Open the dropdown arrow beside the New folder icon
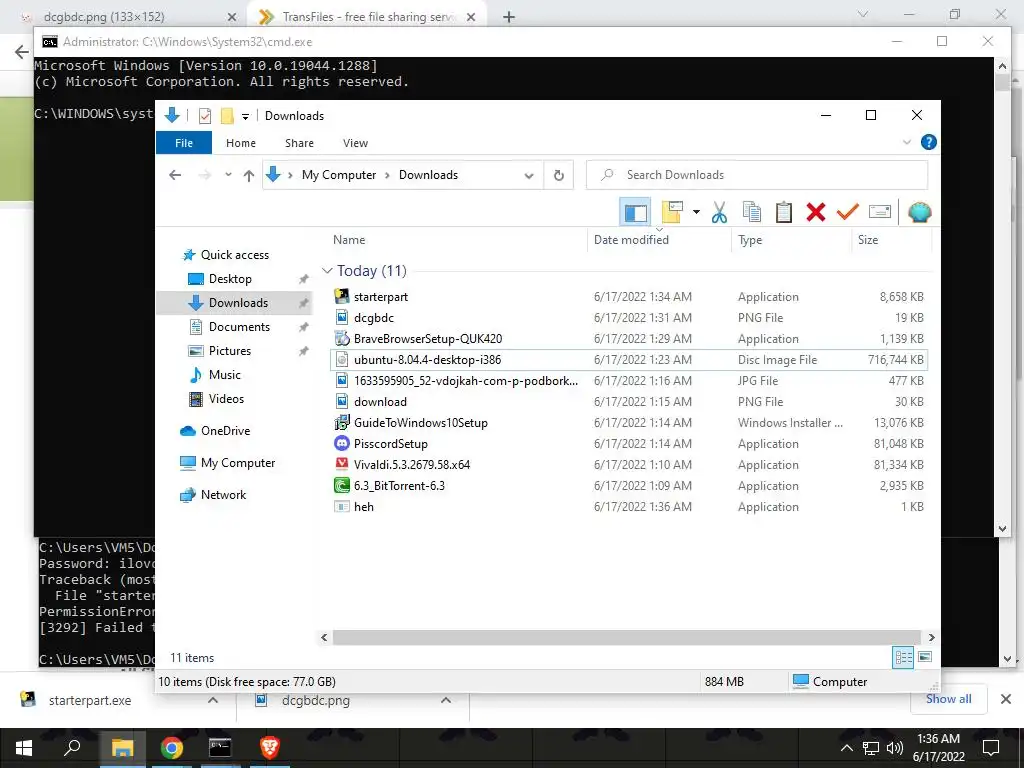 pos(696,212)
